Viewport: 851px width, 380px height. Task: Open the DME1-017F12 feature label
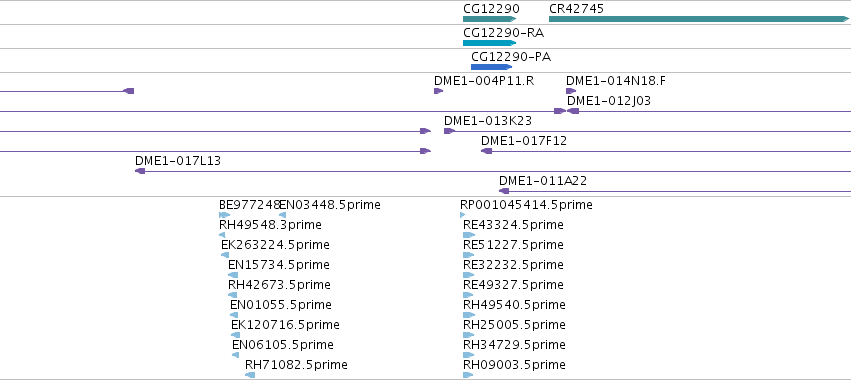[524, 141]
